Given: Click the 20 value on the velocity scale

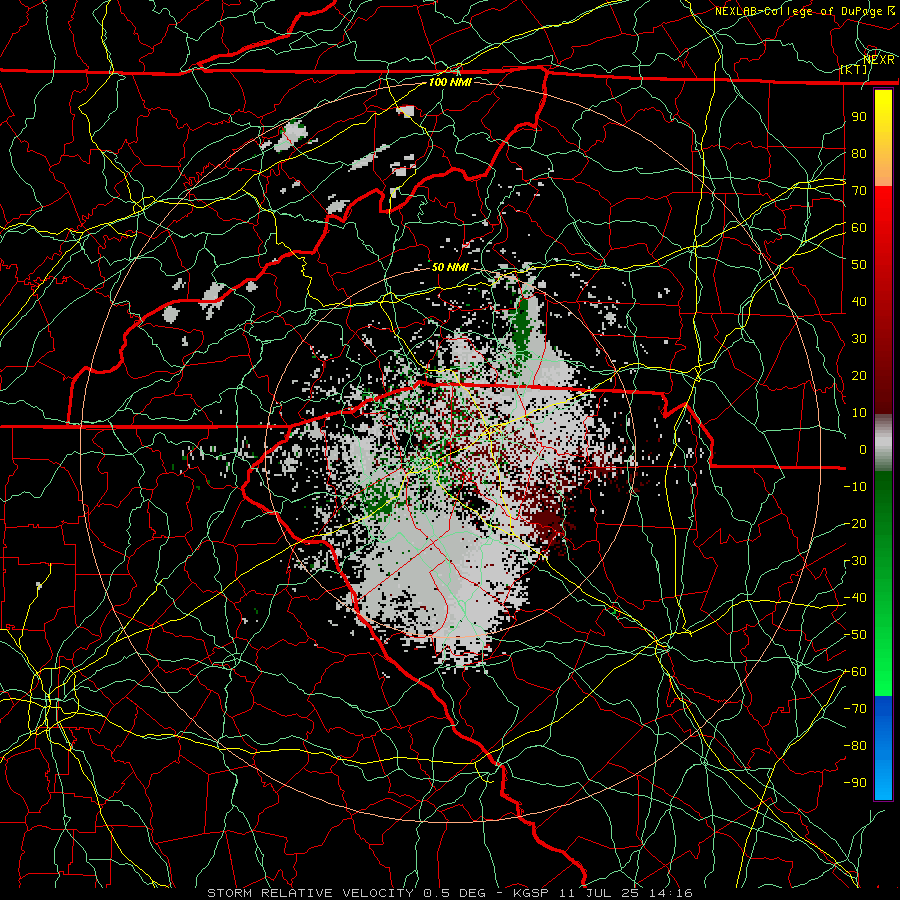Looking at the screenshot, I should click(859, 376).
